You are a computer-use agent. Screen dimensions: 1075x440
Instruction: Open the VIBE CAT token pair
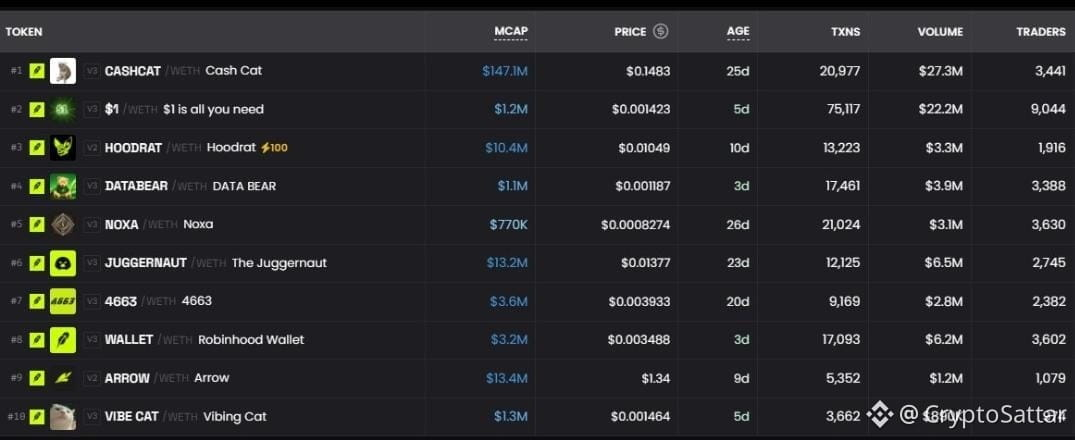point(185,416)
